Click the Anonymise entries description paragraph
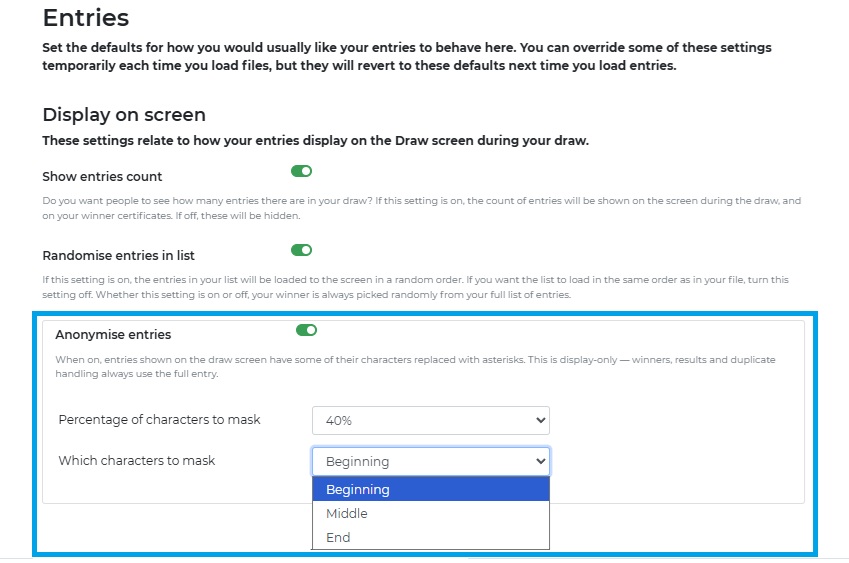The width and height of the screenshot is (849, 563). coord(415,366)
